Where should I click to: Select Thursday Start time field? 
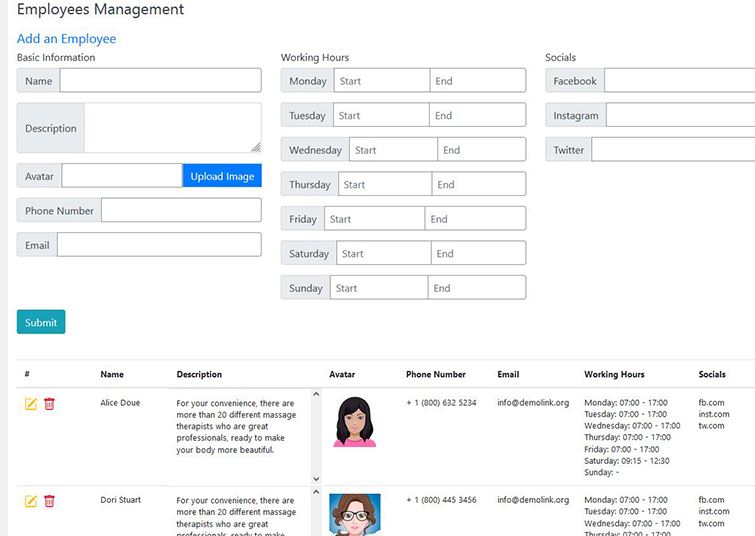tap(385, 184)
